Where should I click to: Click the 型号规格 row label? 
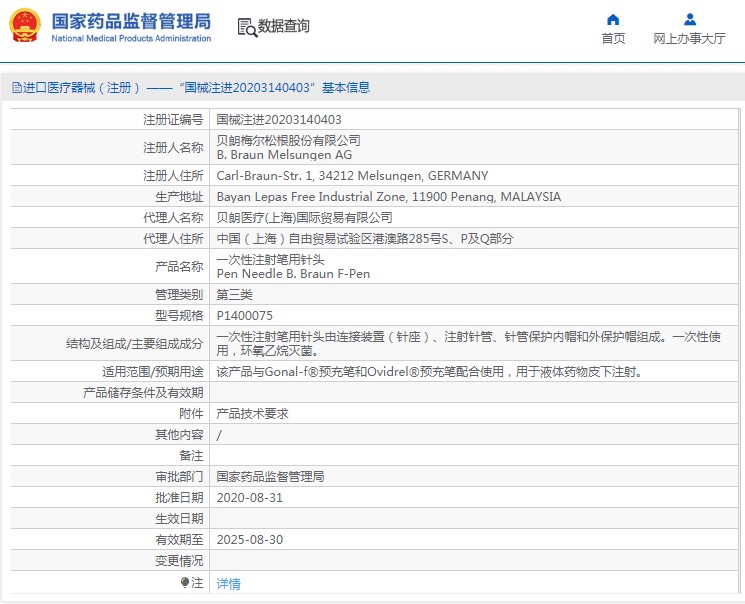179,316
